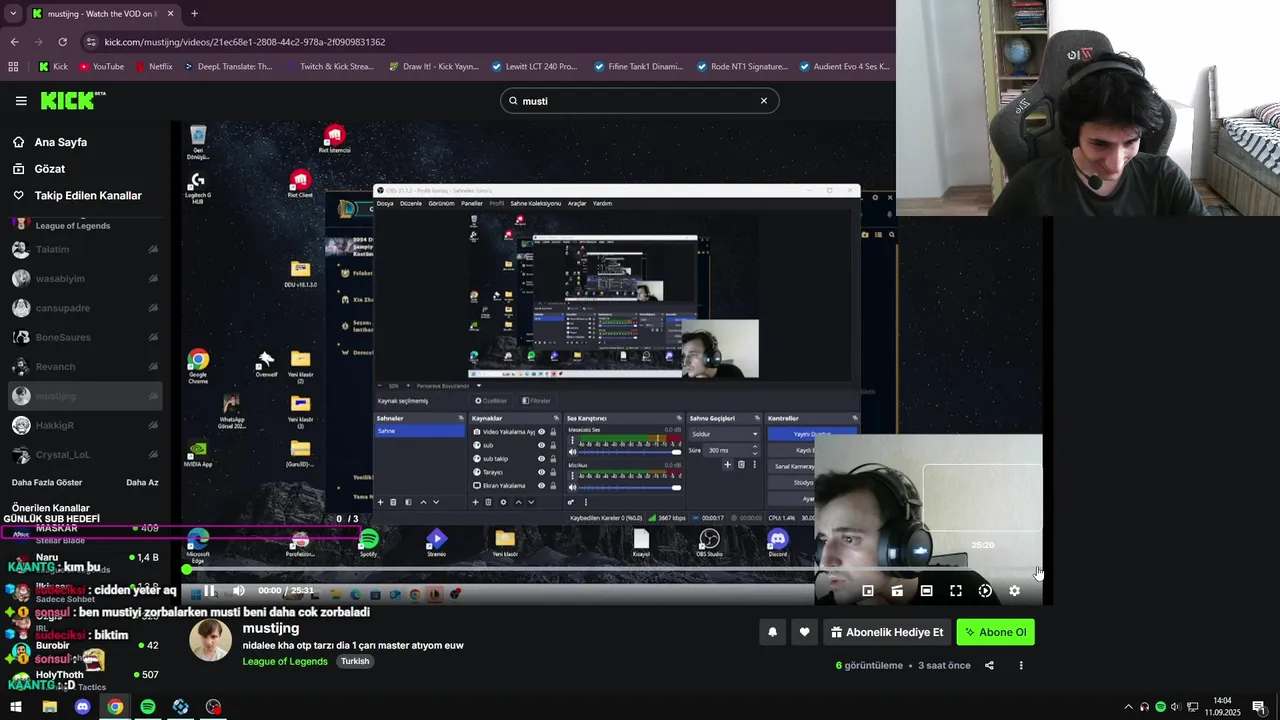This screenshot has height=720, width=1280.
Task: Click the green Abone Ol button
Action: point(996,632)
